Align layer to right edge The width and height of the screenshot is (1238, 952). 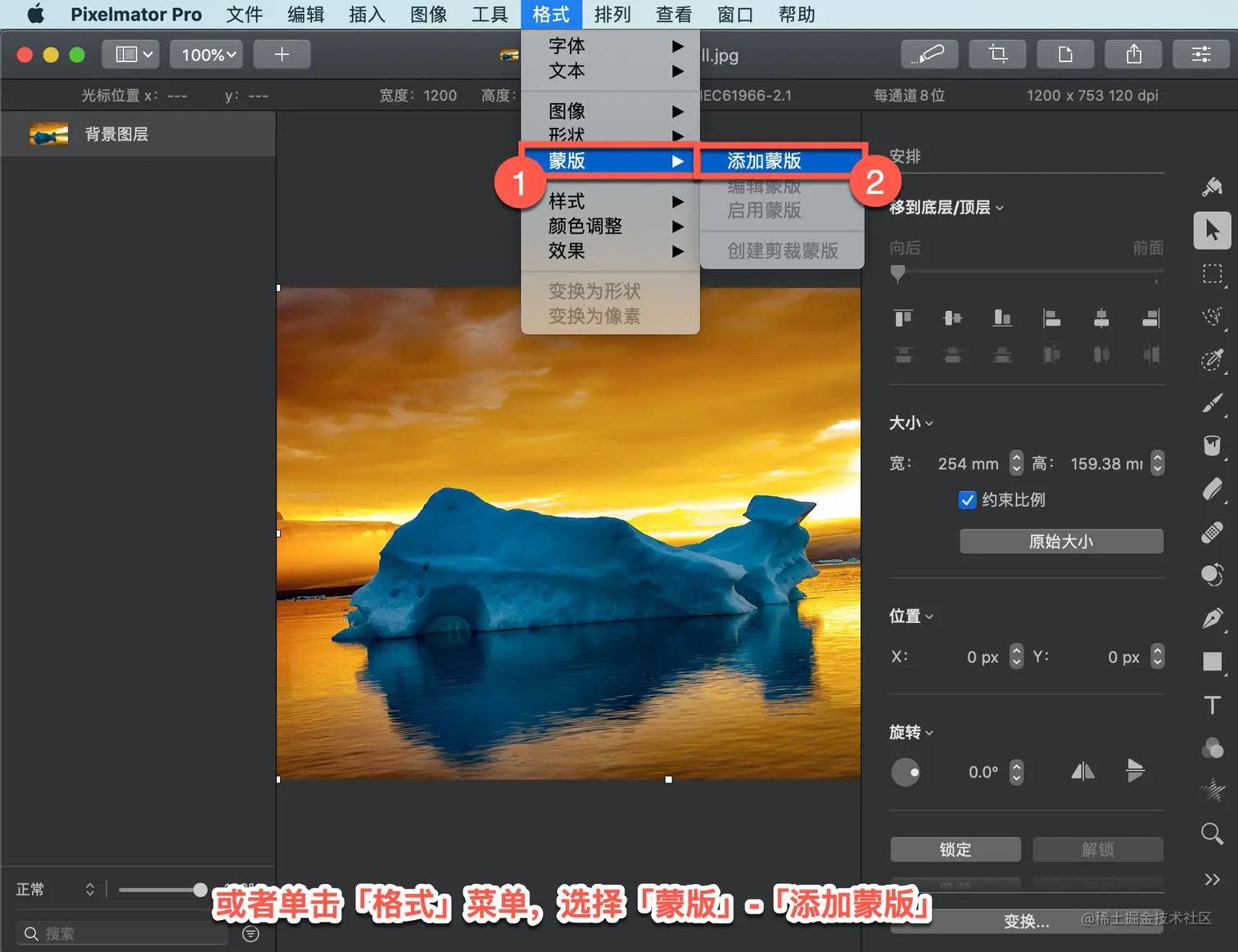click(1151, 318)
